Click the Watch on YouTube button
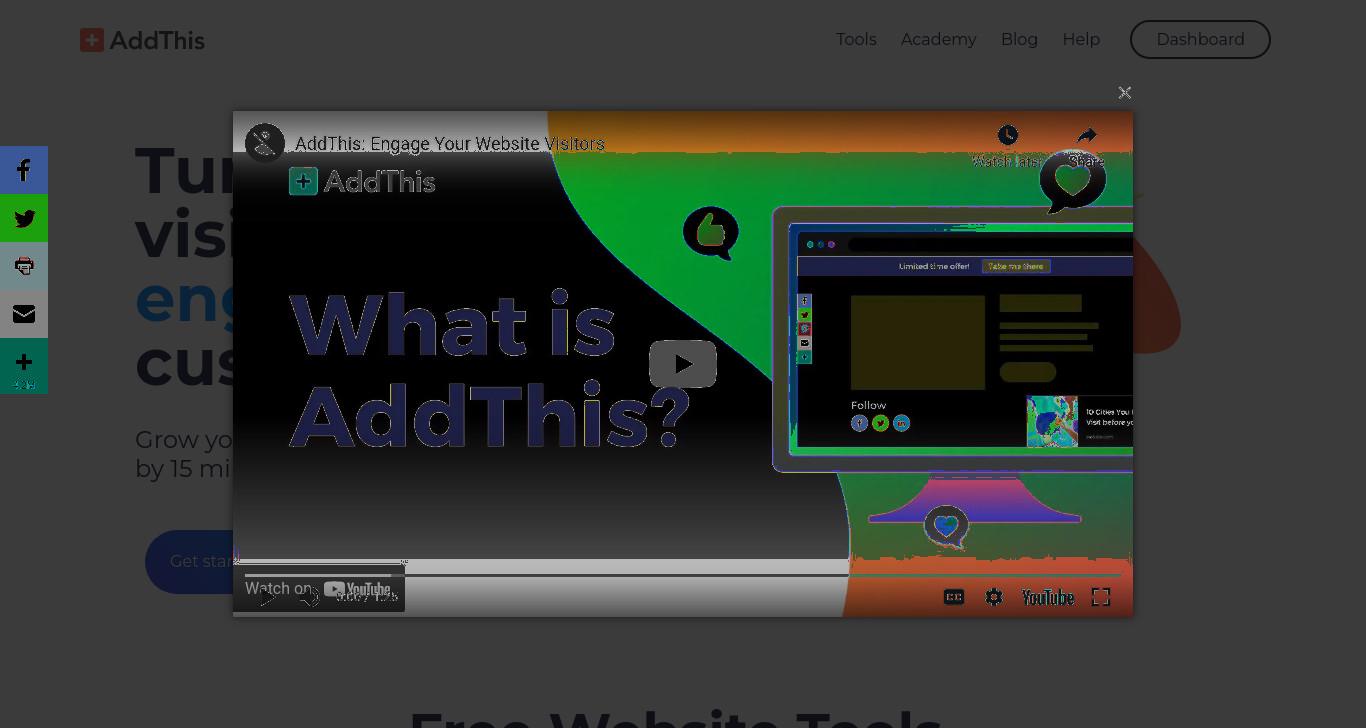The height and width of the screenshot is (728, 1366). tap(319, 589)
